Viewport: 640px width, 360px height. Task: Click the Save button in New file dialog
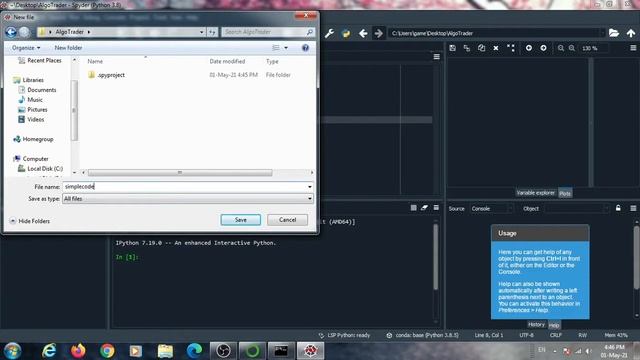click(241, 220)
